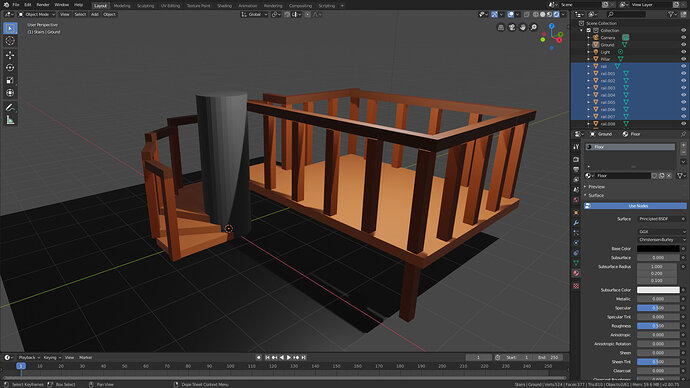Open the Keying dropdown in timeline
Screen dimensions: 690x388
[52, 358]
